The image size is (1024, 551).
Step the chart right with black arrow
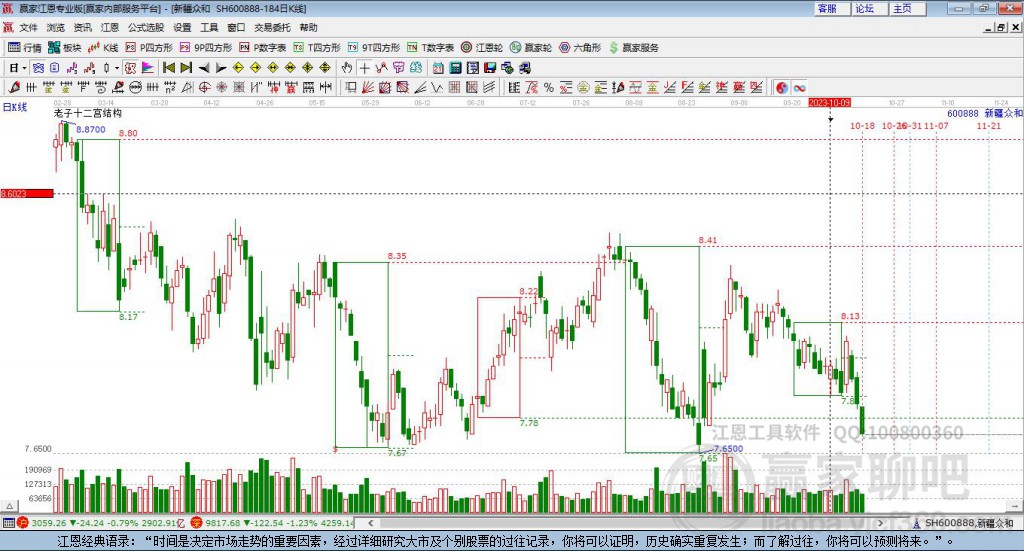(x=221, y=68)
